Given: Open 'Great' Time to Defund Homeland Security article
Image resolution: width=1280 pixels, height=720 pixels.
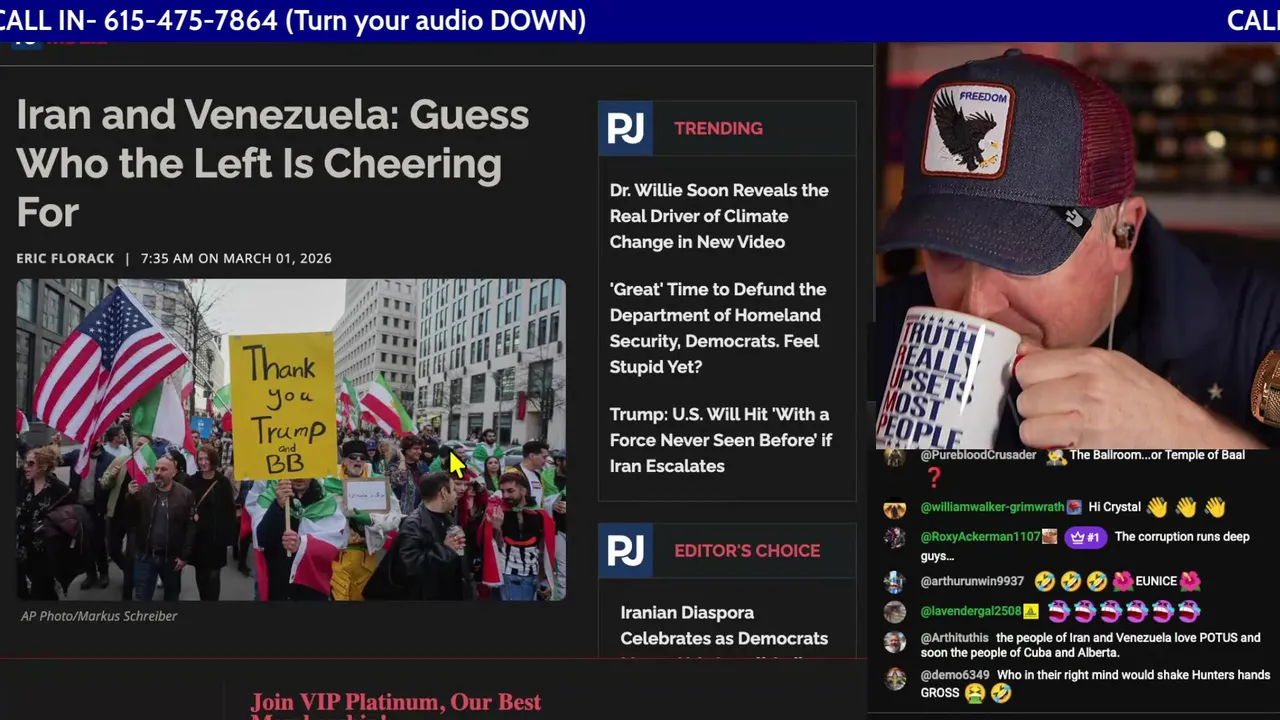Looking at the screenshot, I should pyautogui.click(x=718, y=328).
